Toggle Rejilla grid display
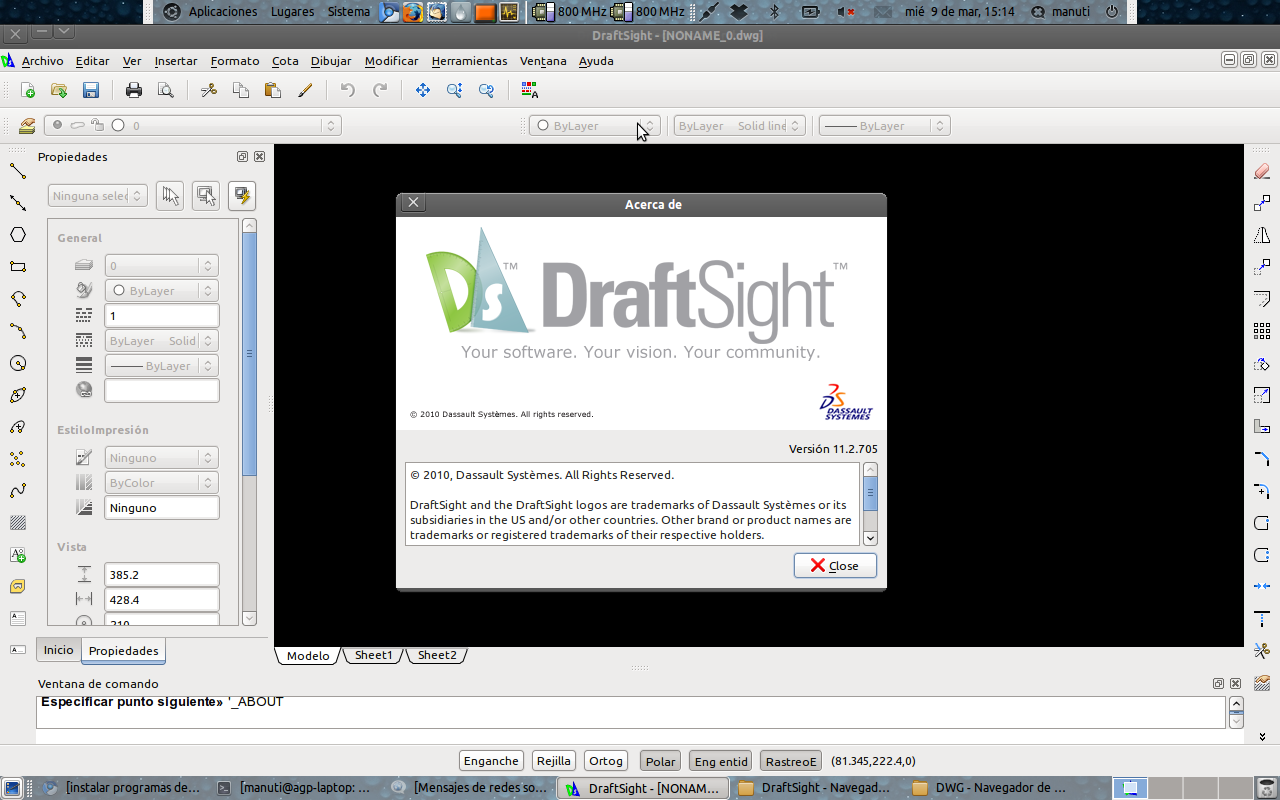 click(x=553, y=761)
